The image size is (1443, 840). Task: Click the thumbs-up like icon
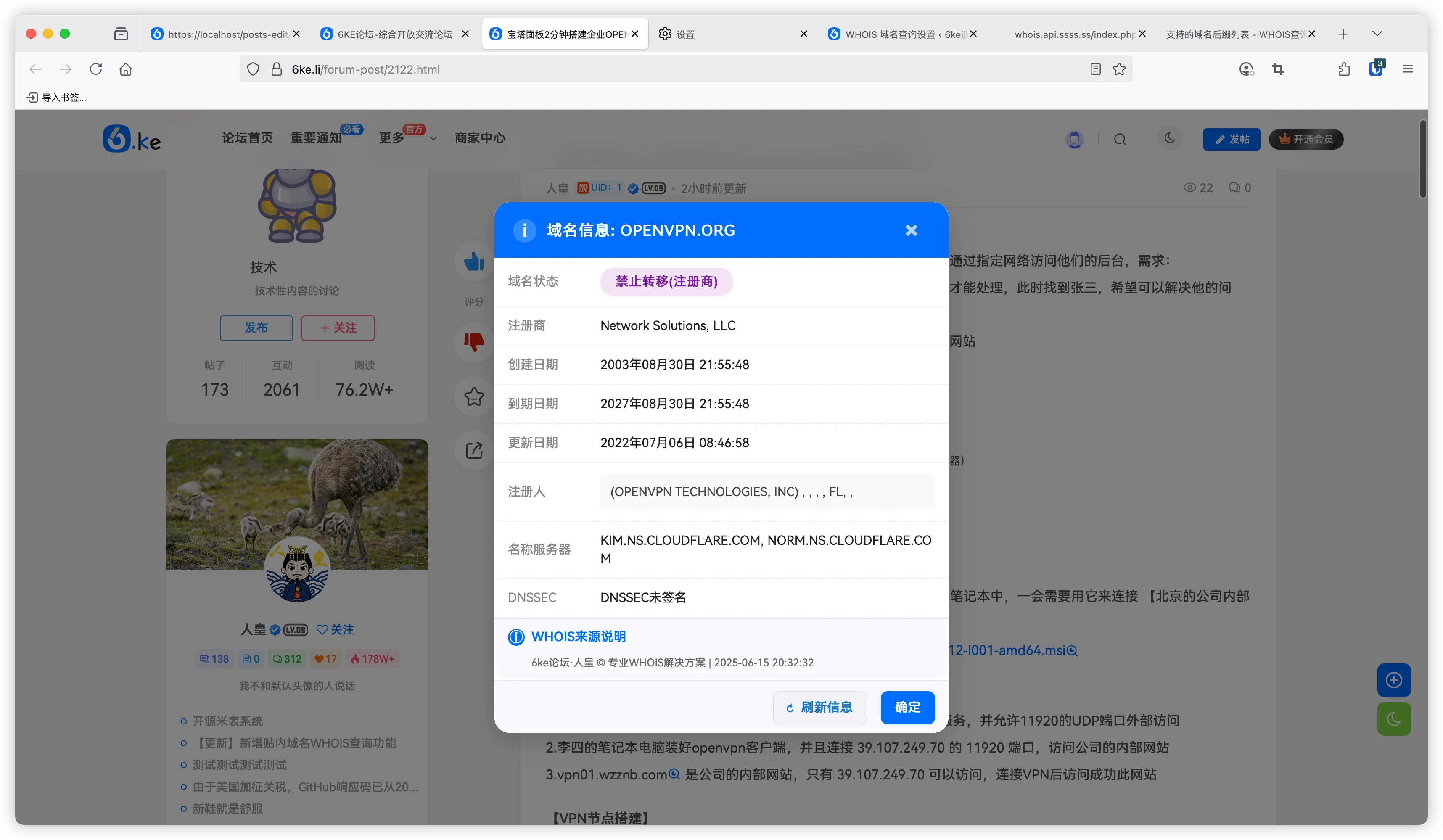(473, 262)
